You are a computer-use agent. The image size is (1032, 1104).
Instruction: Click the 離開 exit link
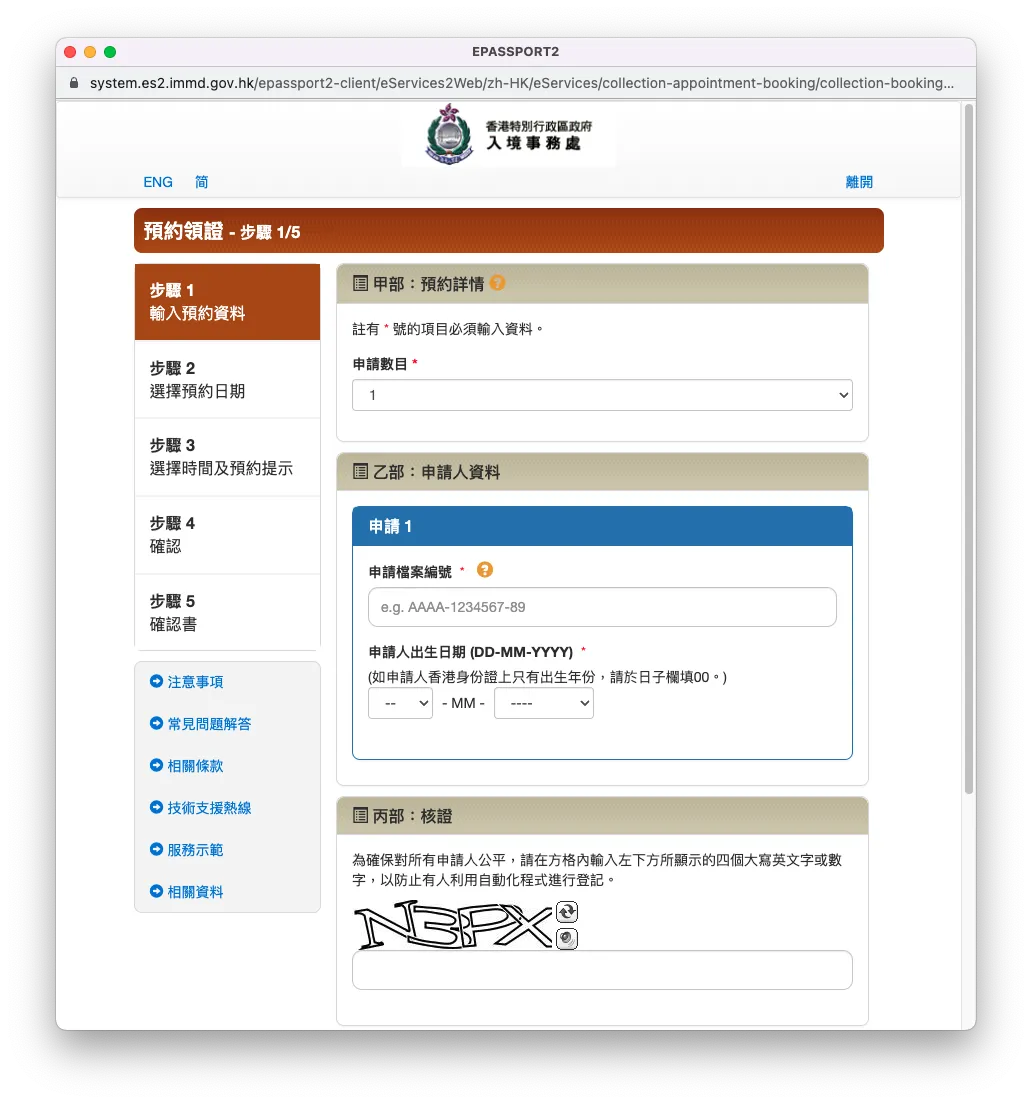pos(859,182)
